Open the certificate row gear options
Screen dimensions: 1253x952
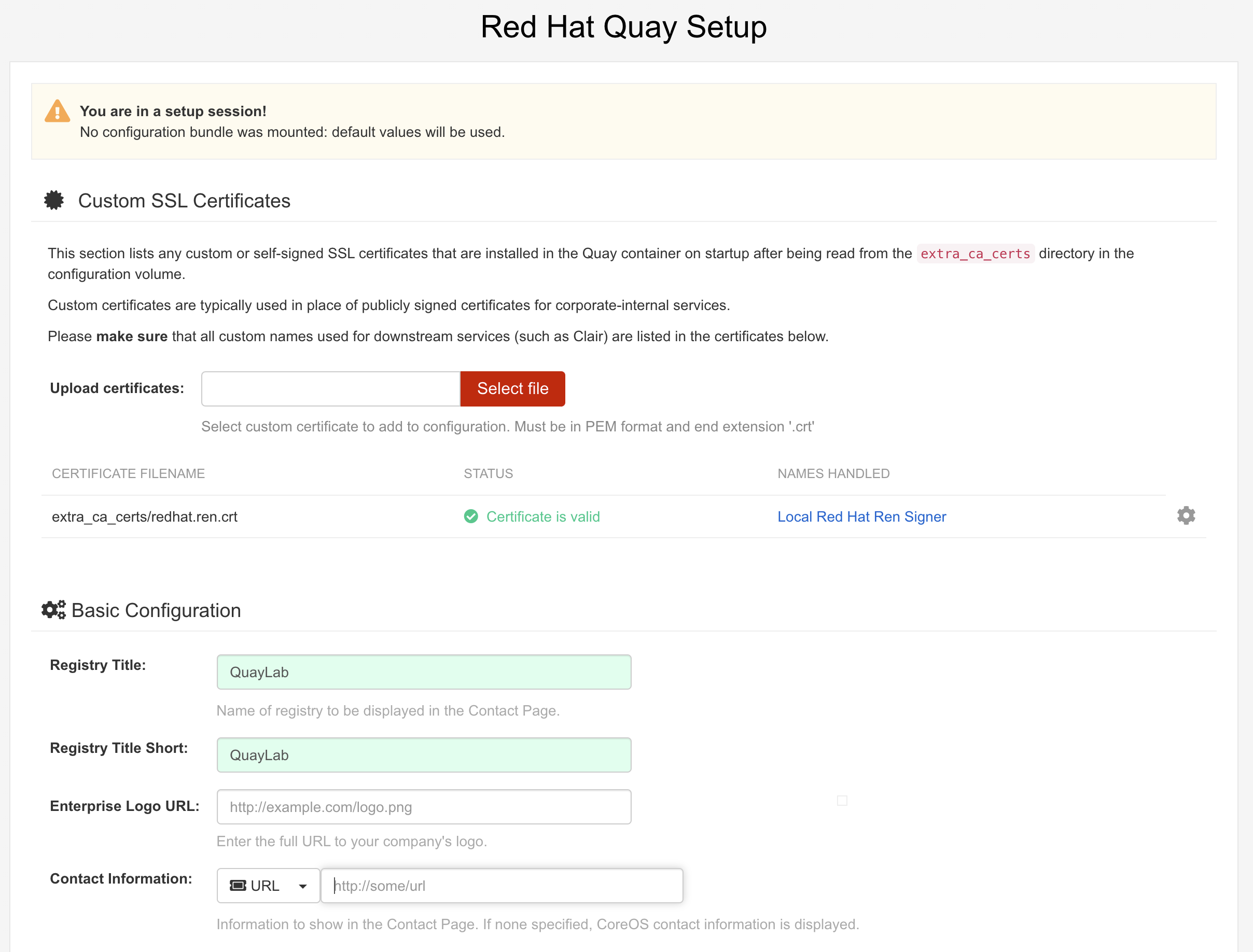point(1186,515)
